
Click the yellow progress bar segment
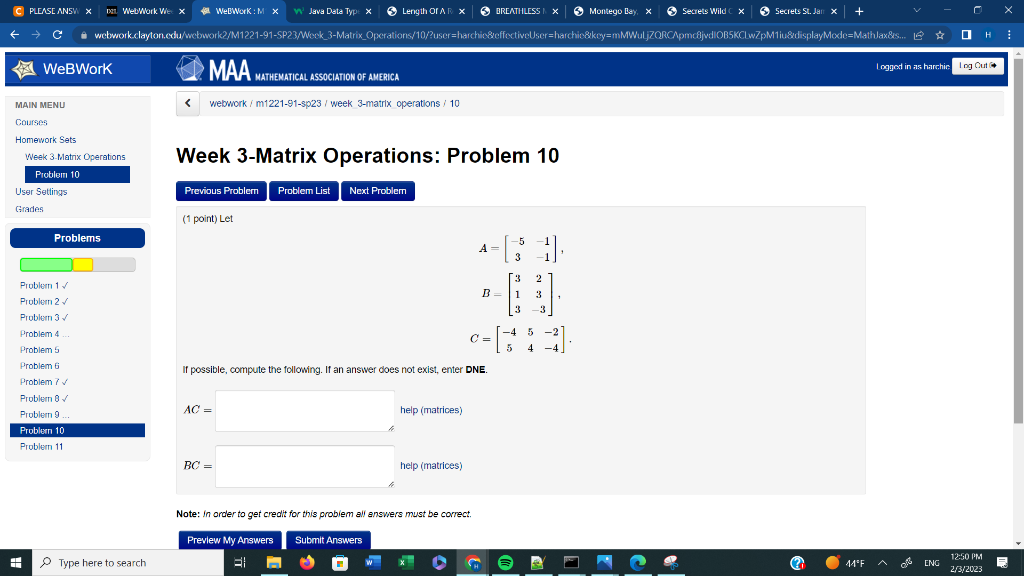[83, 264]
